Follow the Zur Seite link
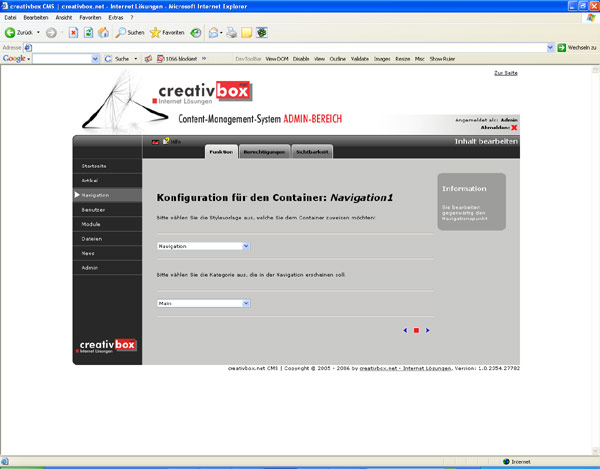The width and height of the screenshot is (600, 469). click(505, 74)
